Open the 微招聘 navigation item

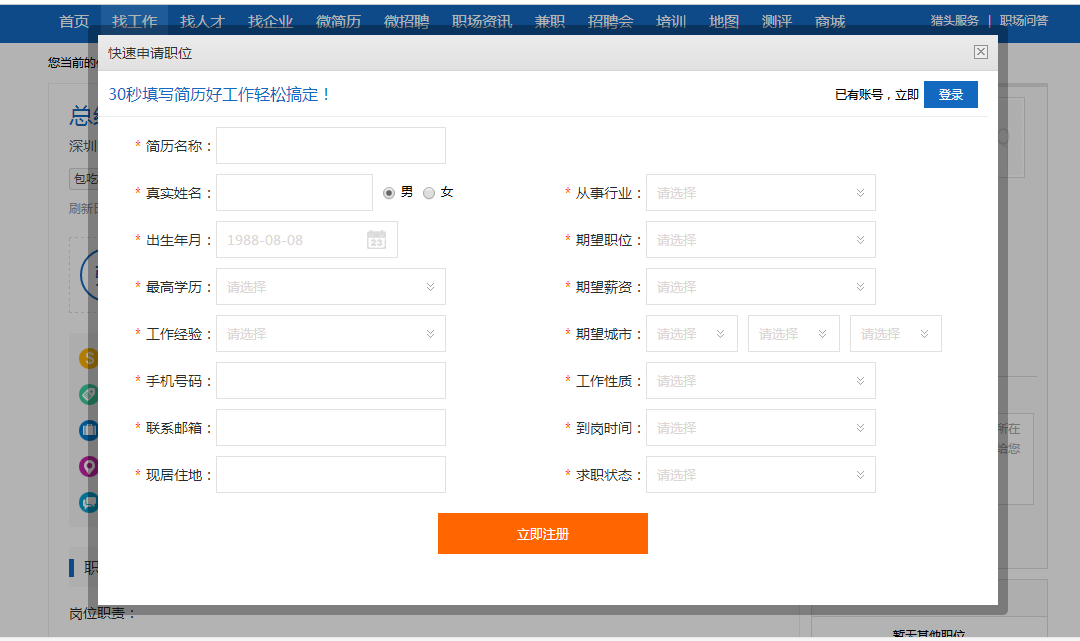point(406,22)
